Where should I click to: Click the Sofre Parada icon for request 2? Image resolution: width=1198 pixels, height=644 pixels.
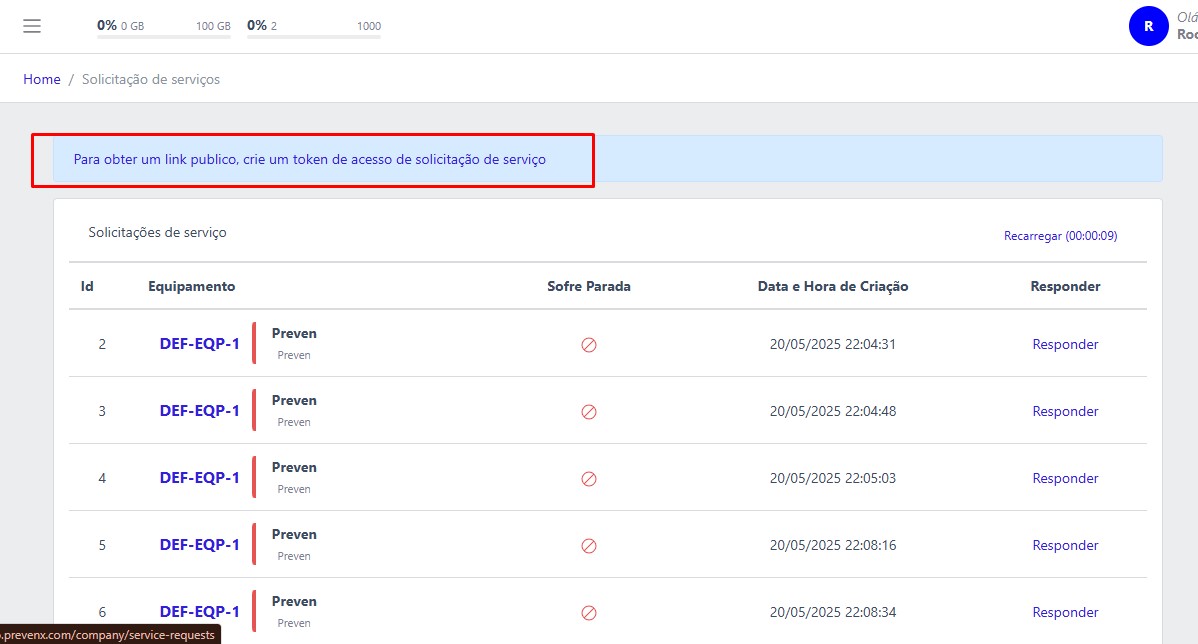click(589, 345)
